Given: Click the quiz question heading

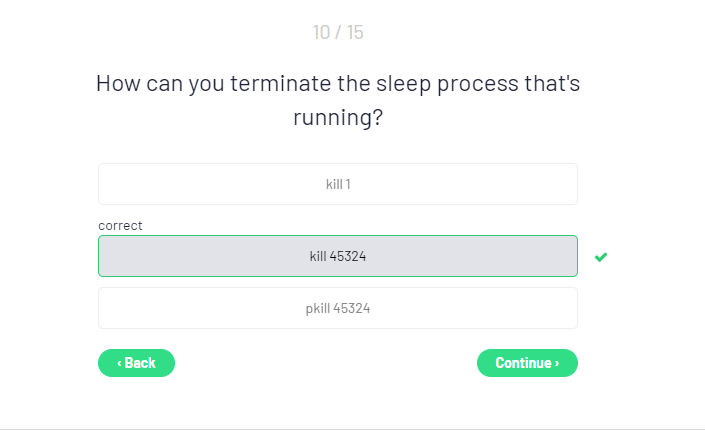Looking at the screenshot, I should pyautogui.click(x=338, y=100).
